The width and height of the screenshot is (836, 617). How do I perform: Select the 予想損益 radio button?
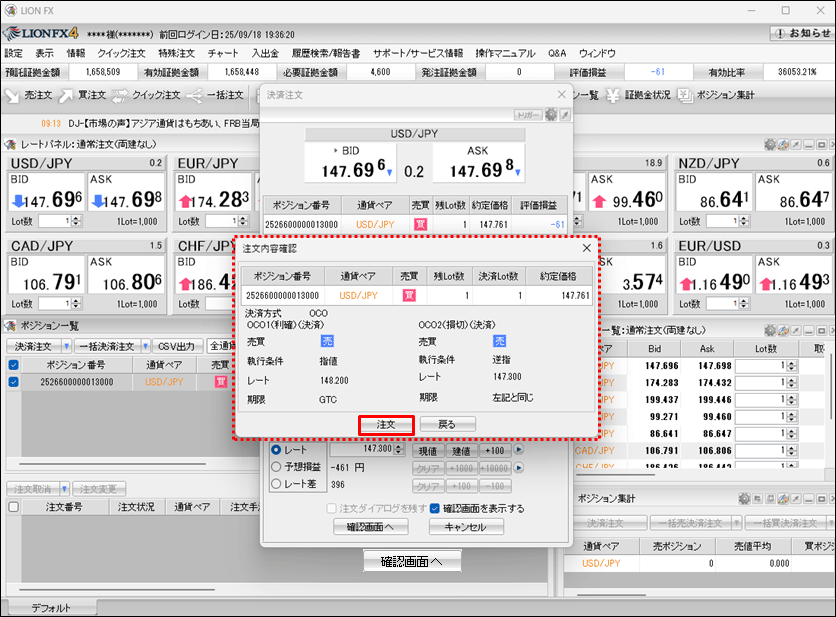click(x=276, y=466)
